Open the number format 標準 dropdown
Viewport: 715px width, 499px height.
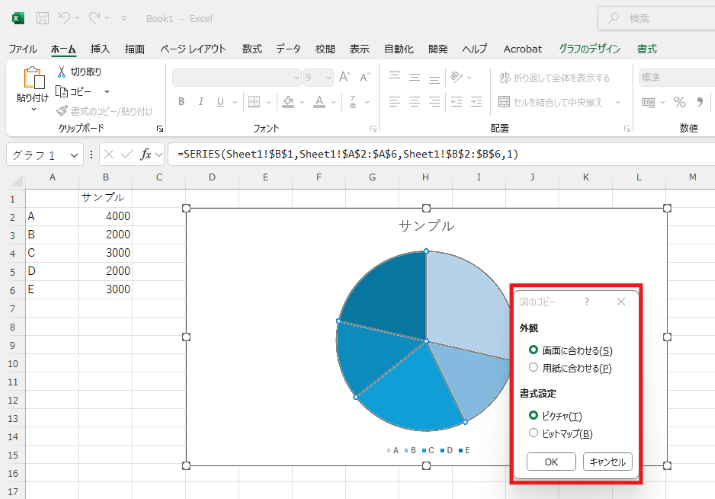coord(677,78)
